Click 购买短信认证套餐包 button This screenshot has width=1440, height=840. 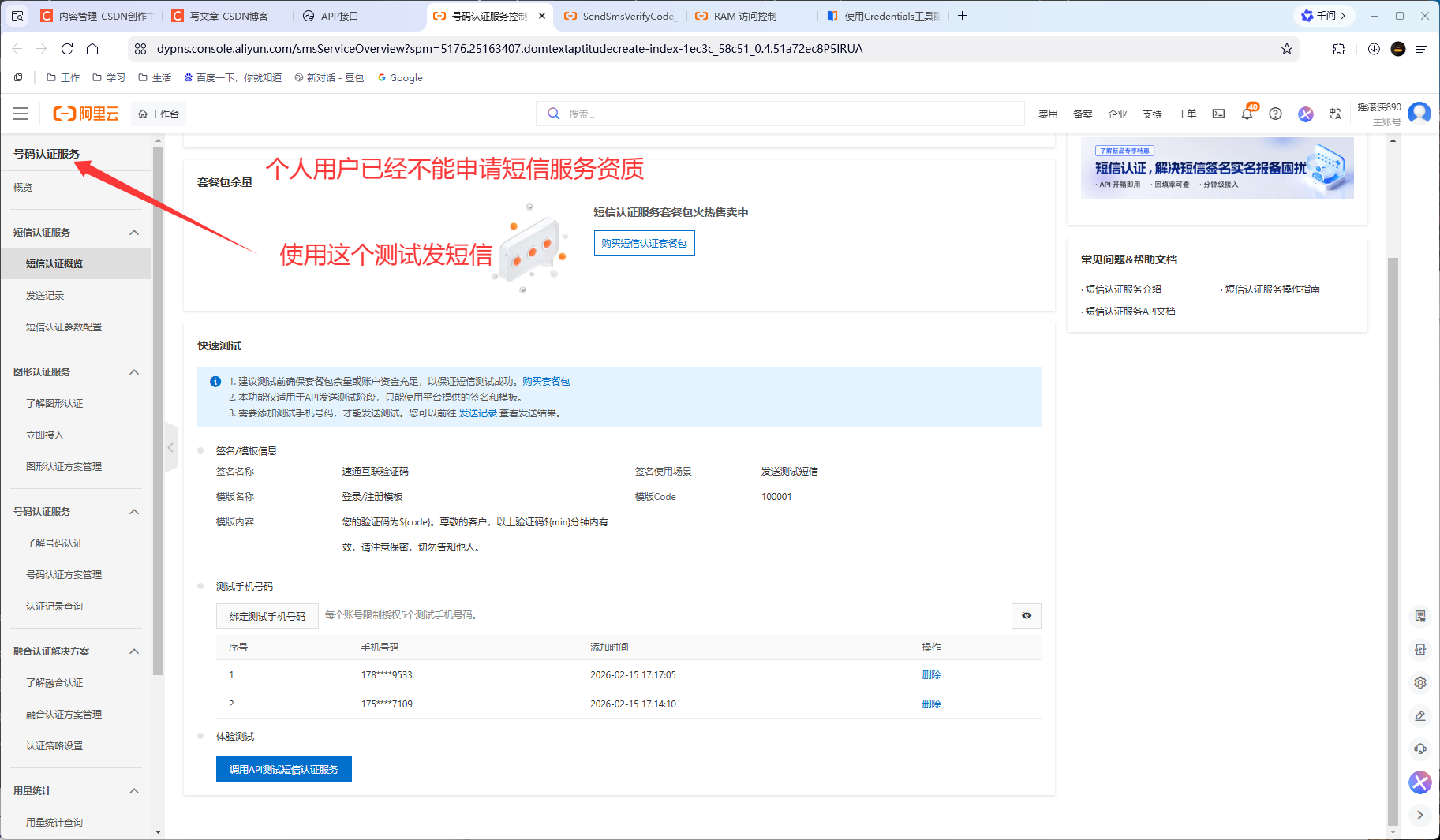click(644, 243)
